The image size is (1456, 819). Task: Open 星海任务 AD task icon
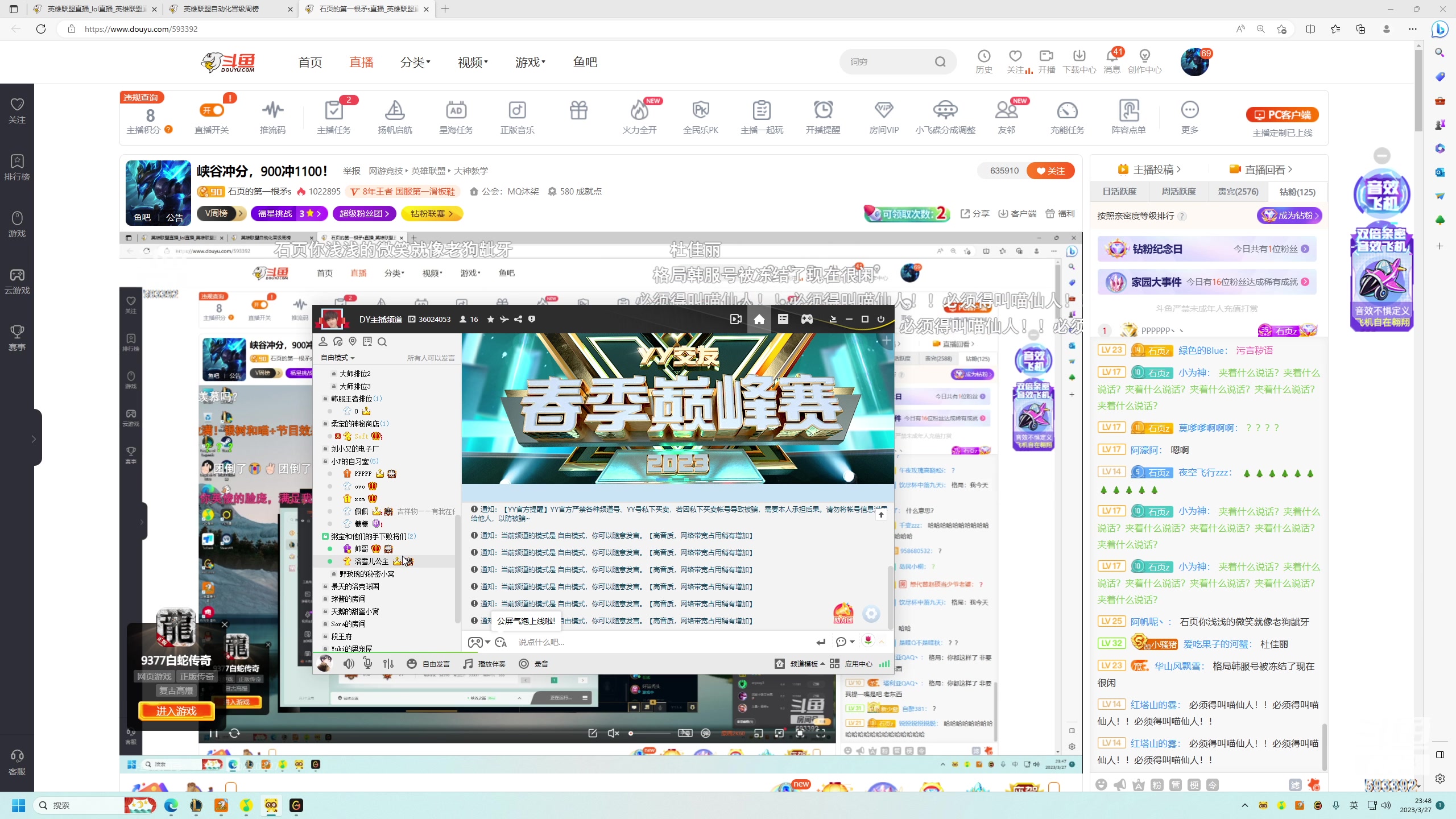(x=456, y=110)
